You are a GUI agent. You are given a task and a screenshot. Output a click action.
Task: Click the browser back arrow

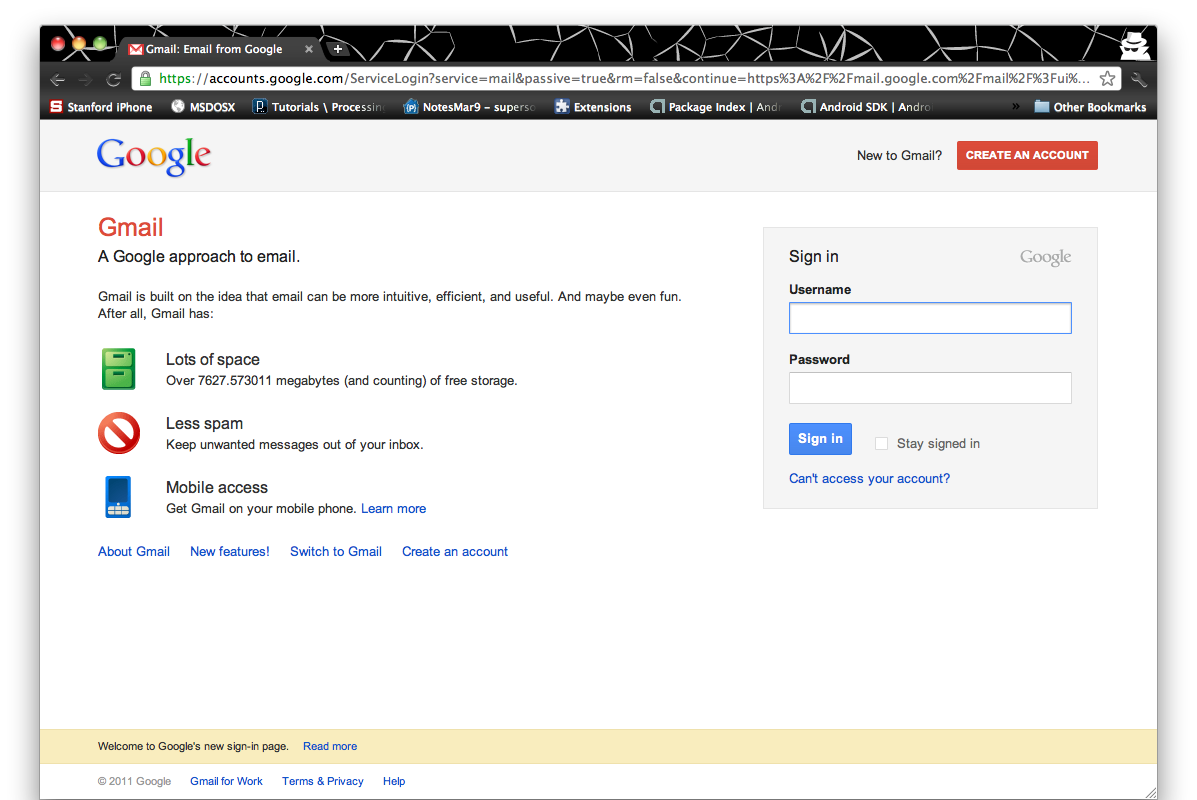58,79
